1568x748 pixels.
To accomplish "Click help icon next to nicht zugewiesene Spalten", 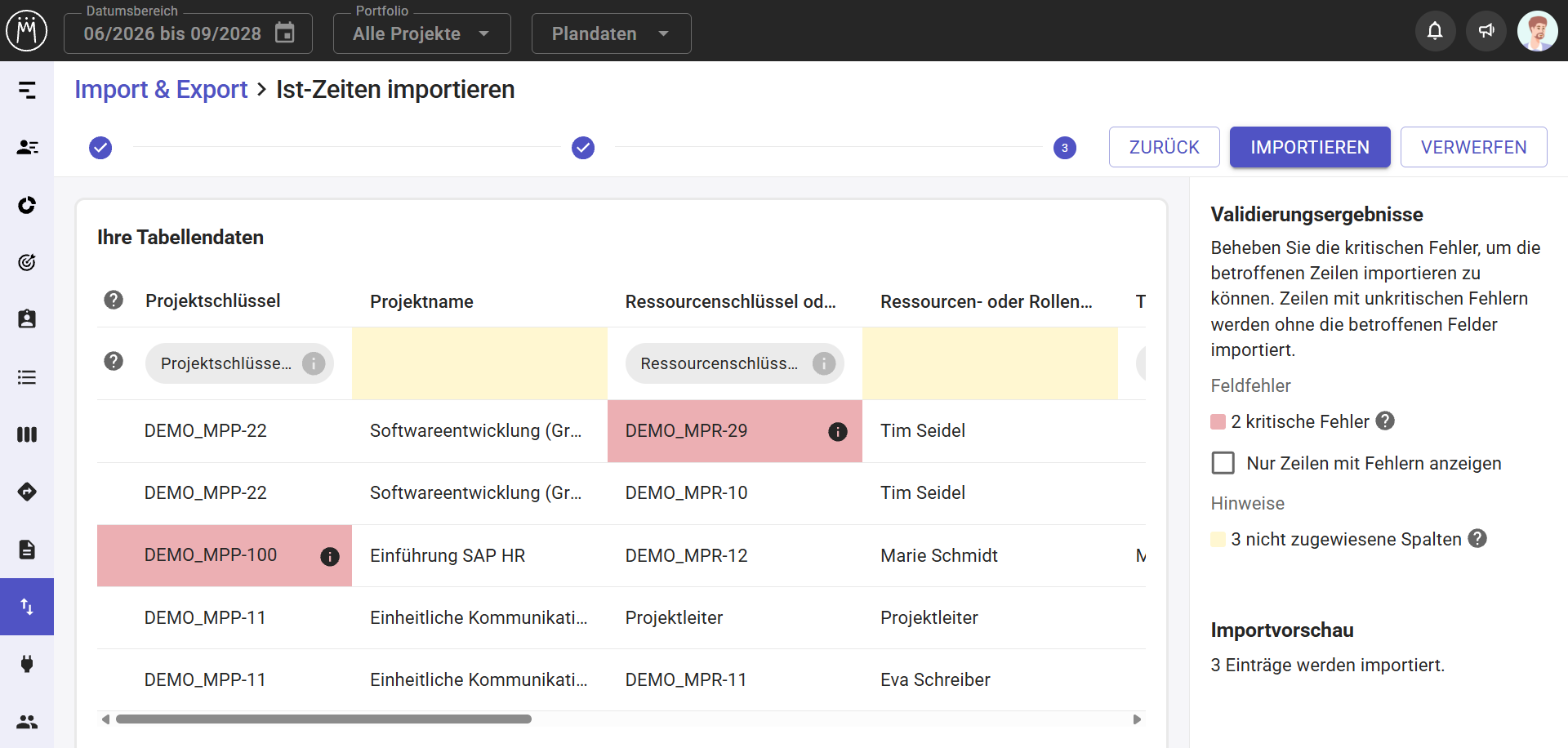I will coord(1477,538).
